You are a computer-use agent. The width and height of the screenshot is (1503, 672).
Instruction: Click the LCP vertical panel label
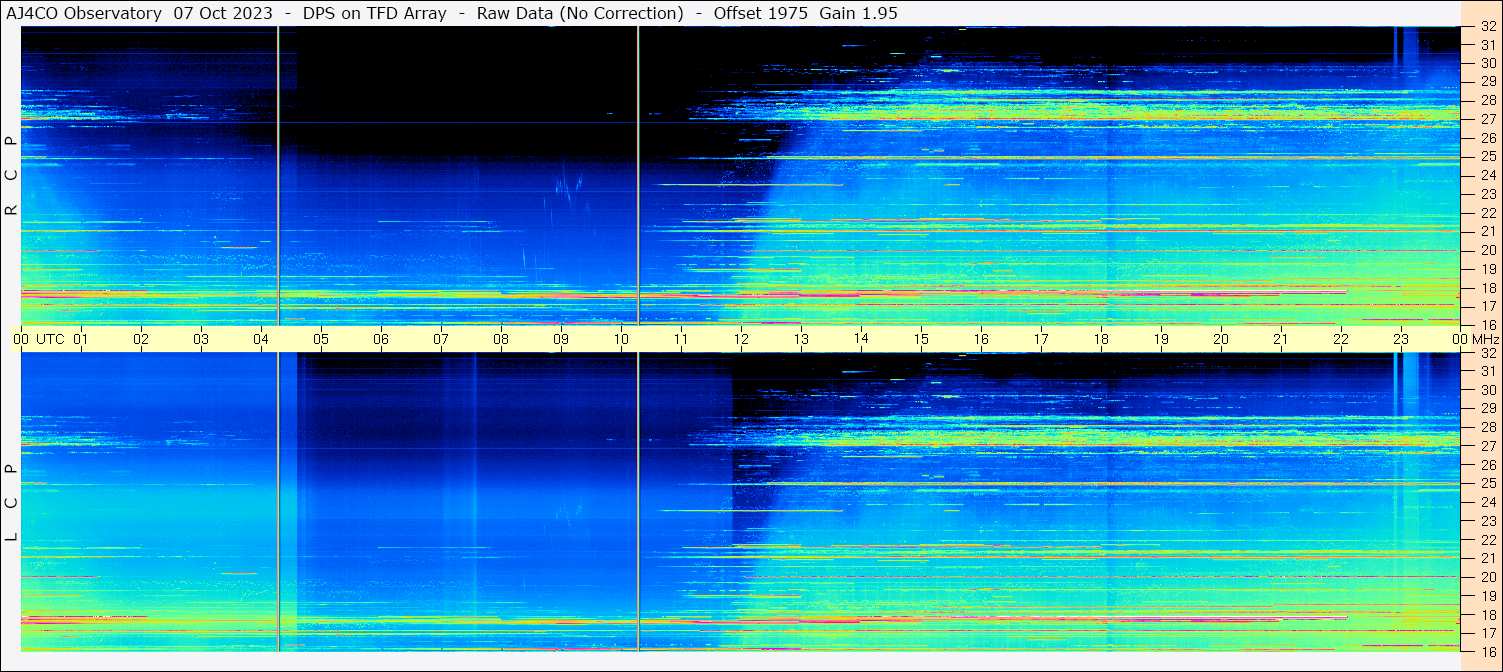pos(11,502)
